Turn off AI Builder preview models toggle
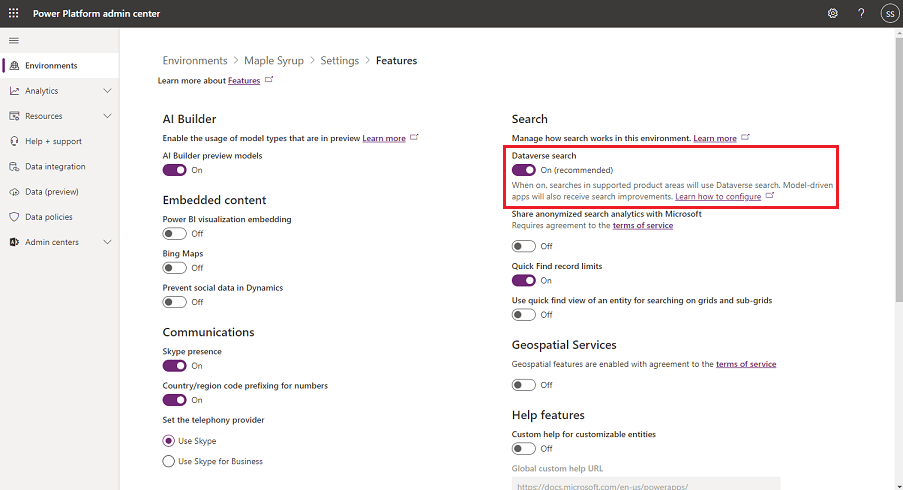The image size is (903, 490). [174, 170]
